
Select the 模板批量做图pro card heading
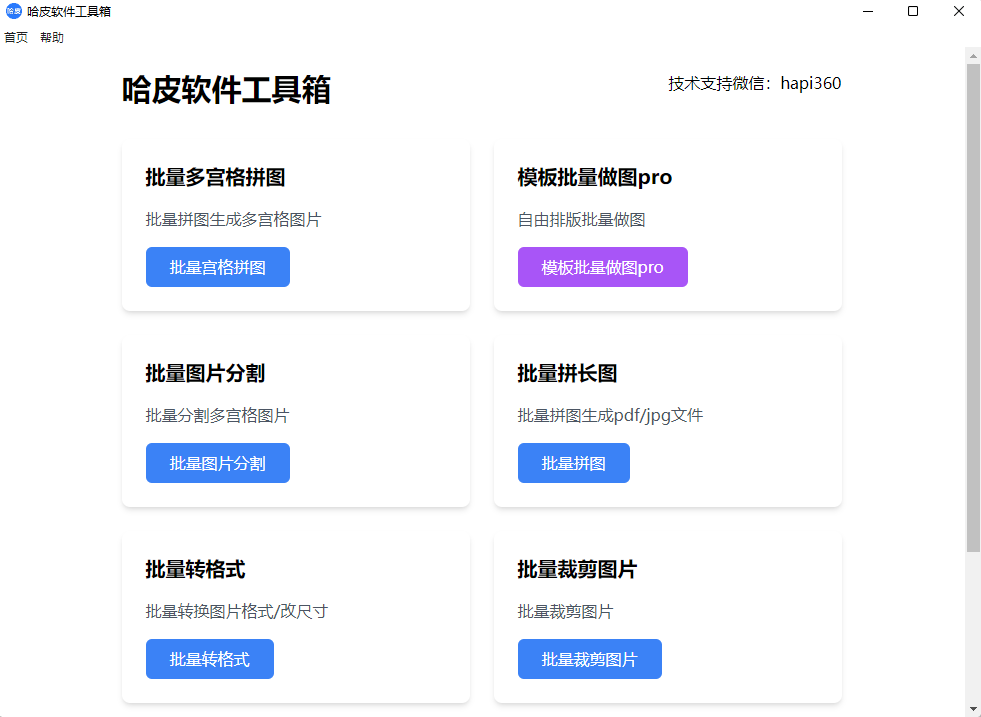[594, 177]
